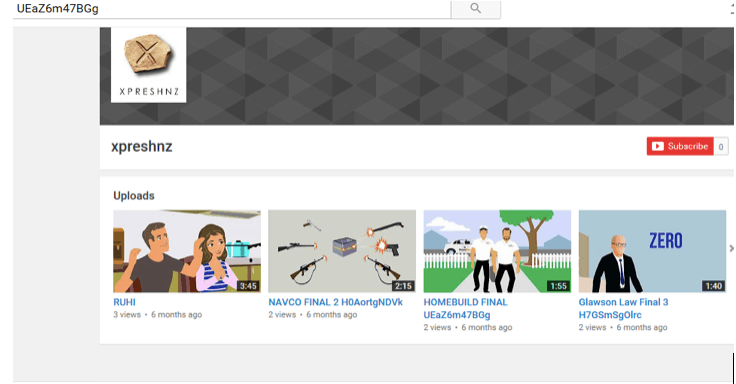Show next uploads with right arrow
The height and width of the screenshot is (384, 736).
[731, 248]
